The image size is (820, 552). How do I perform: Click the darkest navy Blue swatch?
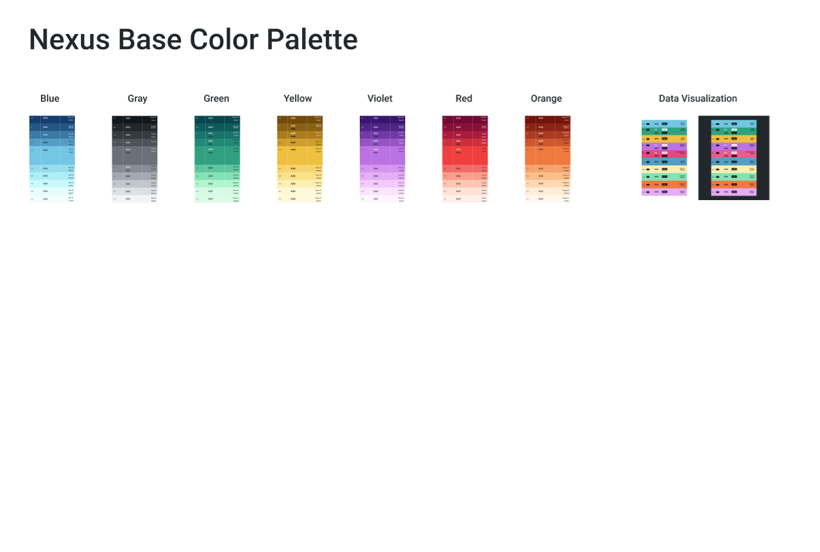pos(52,119)
